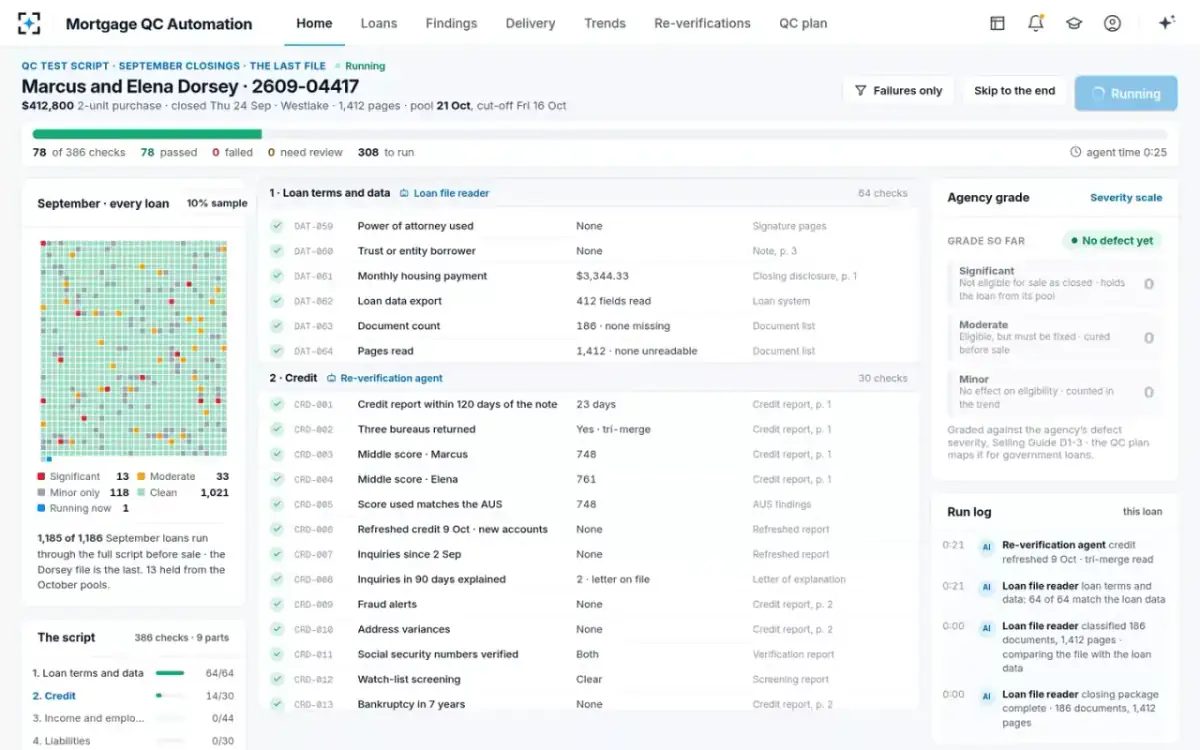The width and height of the screenshot is (1200, 750).
Task: Open the Trends tab
Action: (605, 23)
